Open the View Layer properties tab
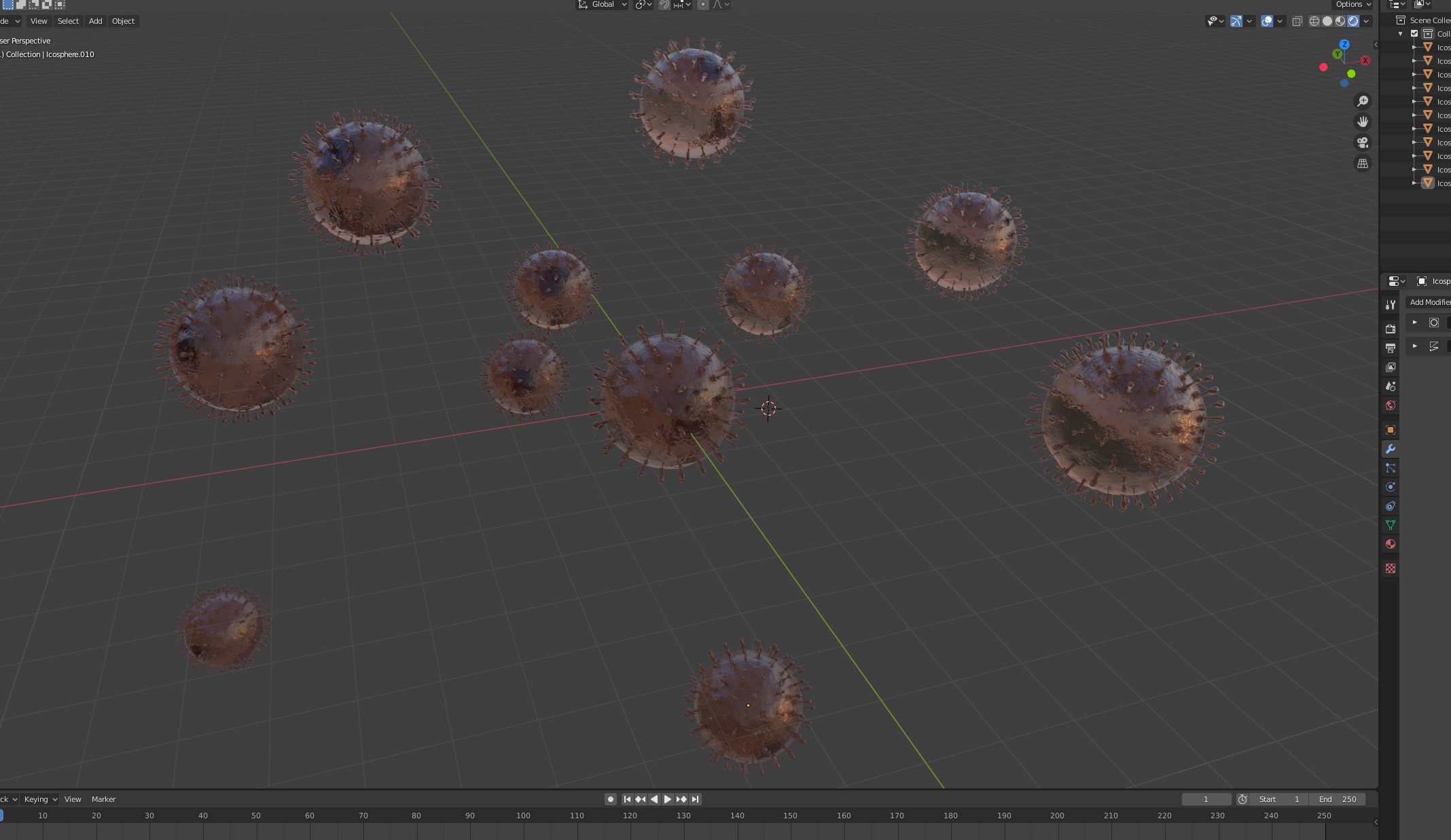The height and width of the screenshot is (840, 1451). (1391, 367)
